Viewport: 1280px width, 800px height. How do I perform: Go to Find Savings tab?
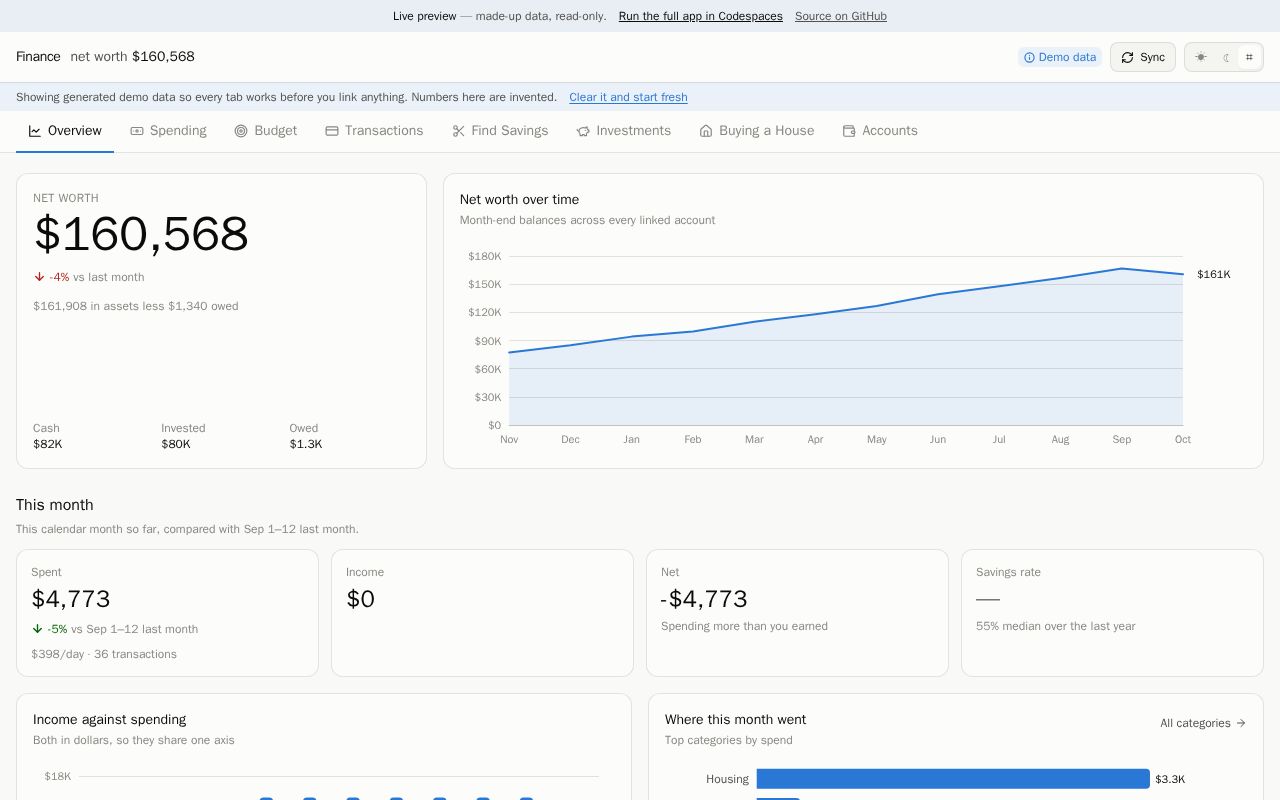[500, 131]
